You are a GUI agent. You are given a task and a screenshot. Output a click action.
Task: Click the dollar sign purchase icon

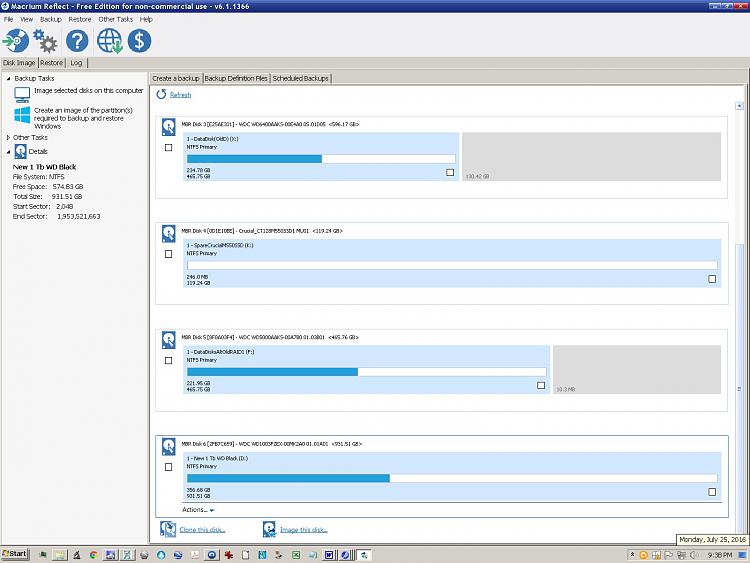point(139,41)
